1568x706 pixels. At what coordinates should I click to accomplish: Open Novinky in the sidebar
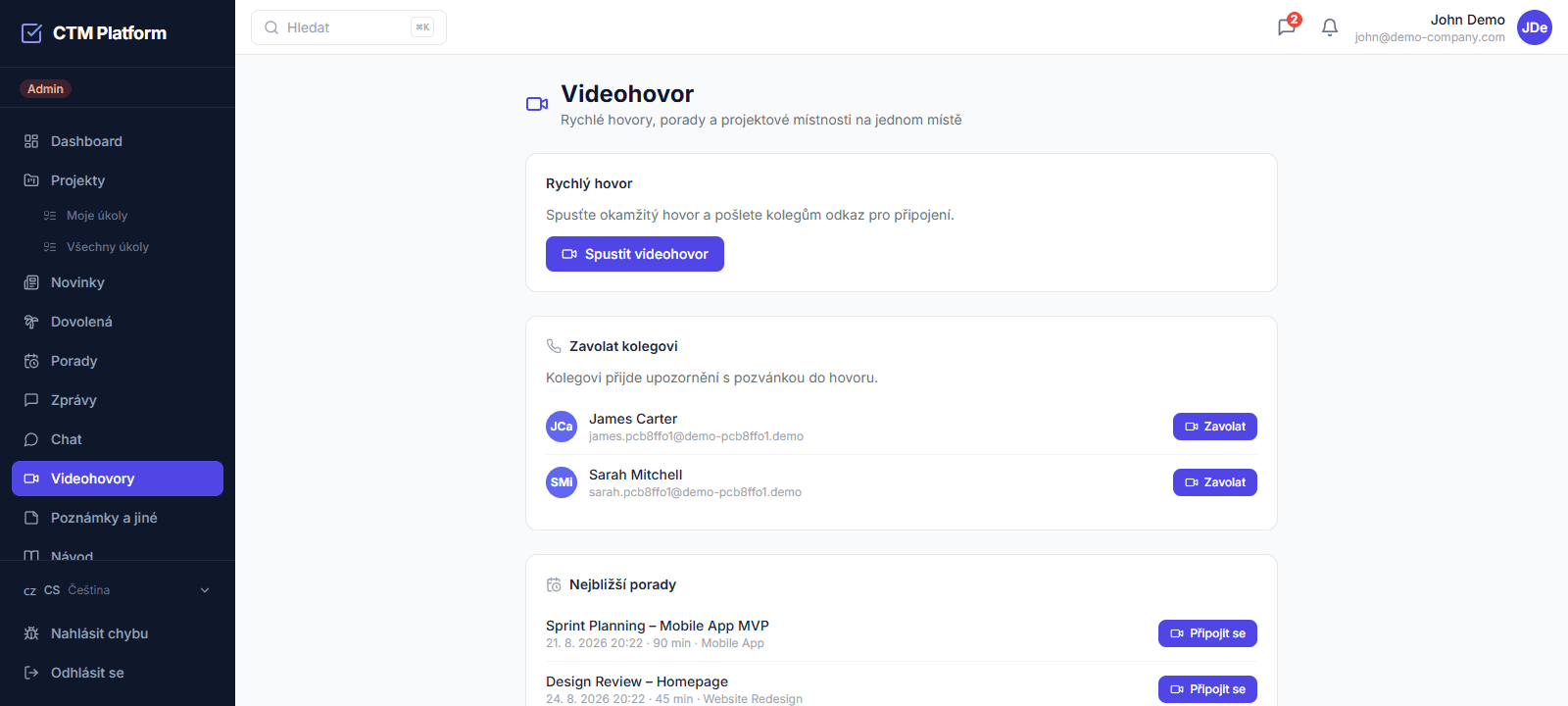(x=118, y=282)
